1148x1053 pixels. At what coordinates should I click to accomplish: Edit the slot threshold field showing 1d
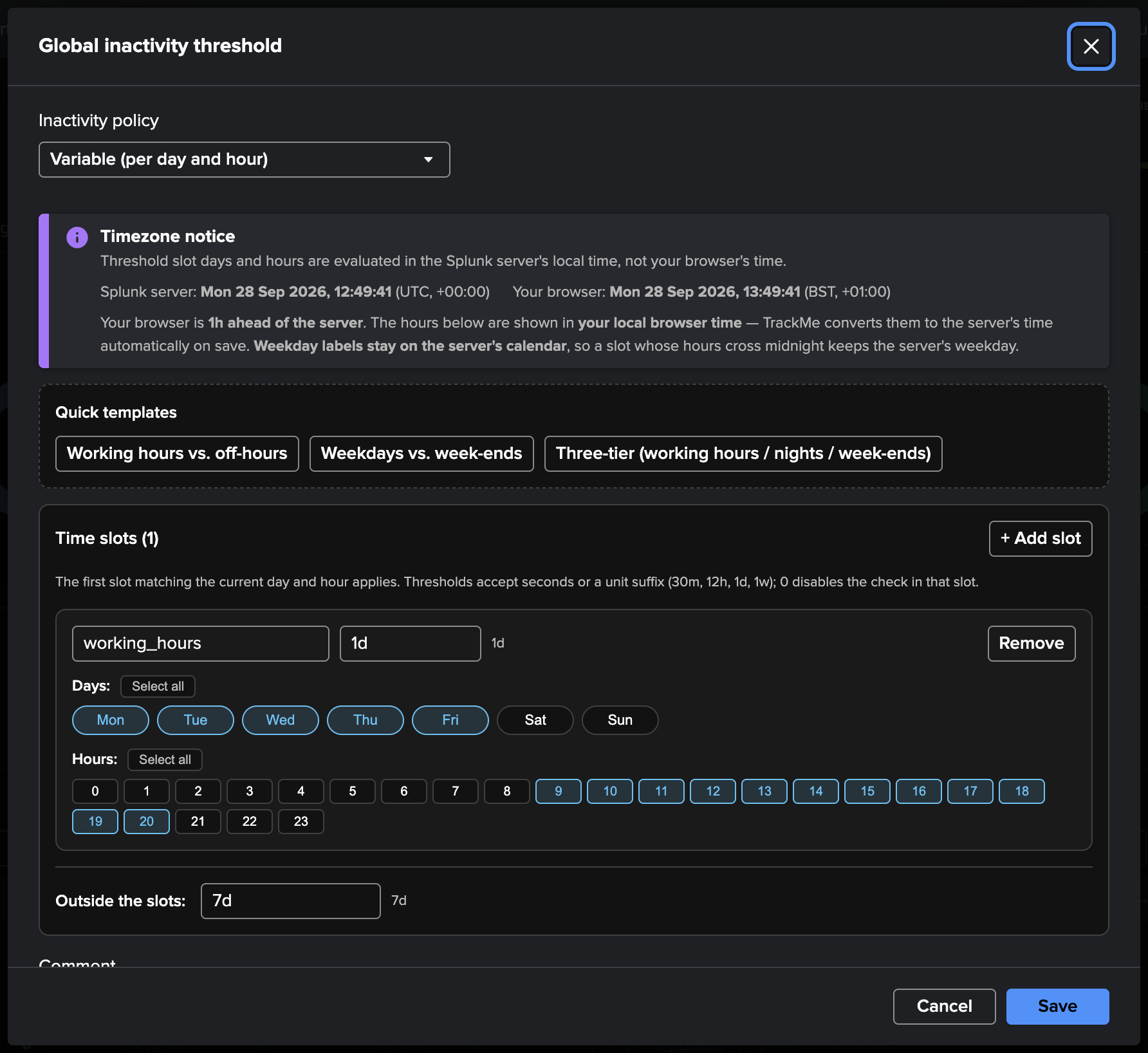coord(411,644)
